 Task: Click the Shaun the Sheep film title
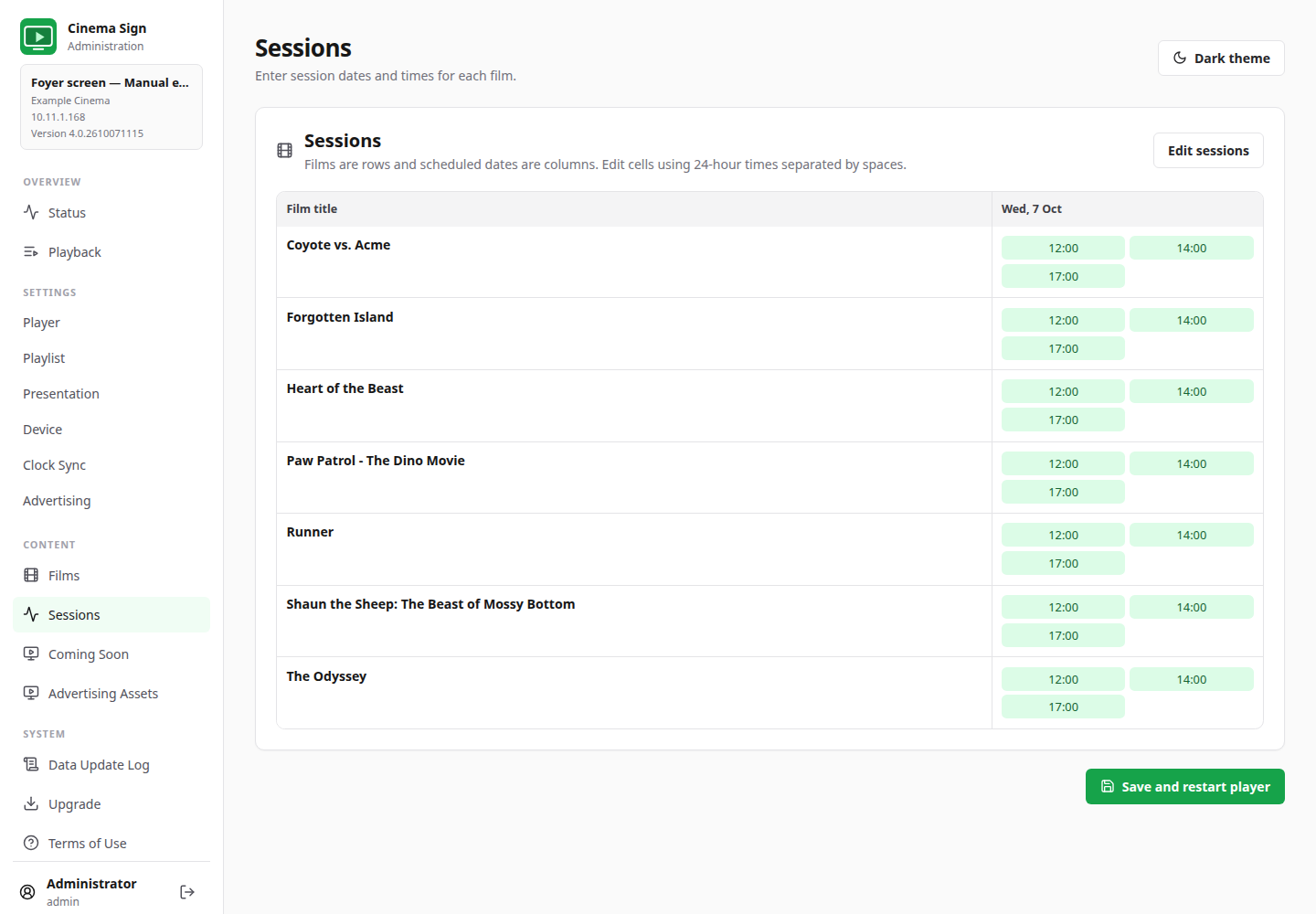pos(430,604)
